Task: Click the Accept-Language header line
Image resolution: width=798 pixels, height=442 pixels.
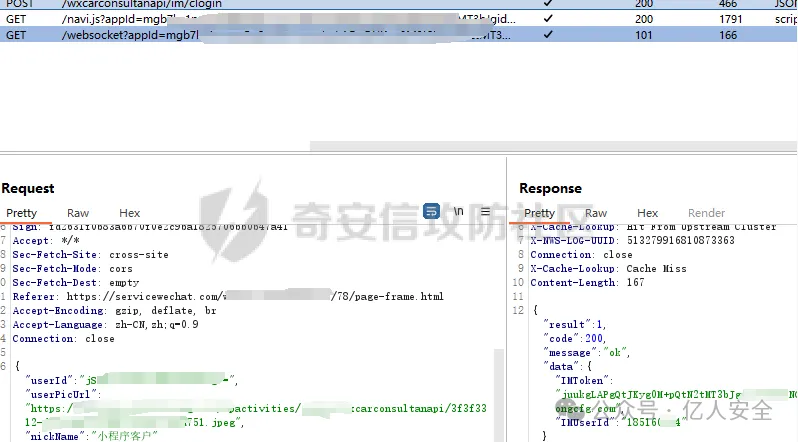Action: (105, 324)
